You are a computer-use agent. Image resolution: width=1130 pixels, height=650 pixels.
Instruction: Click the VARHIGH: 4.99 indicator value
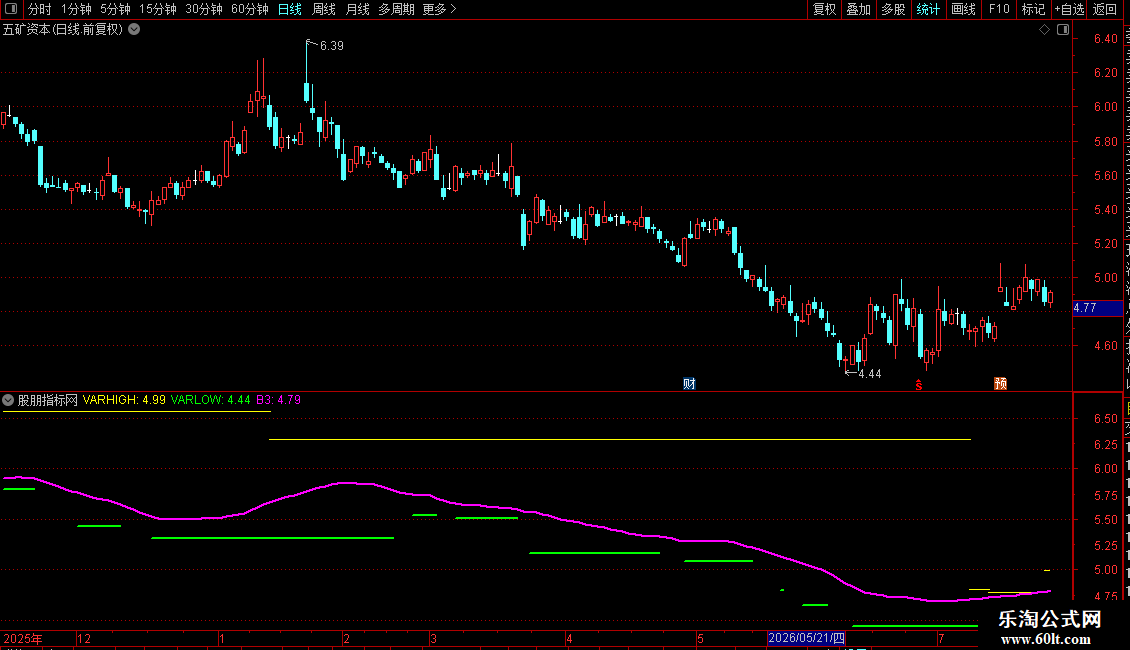click(124, 400)
